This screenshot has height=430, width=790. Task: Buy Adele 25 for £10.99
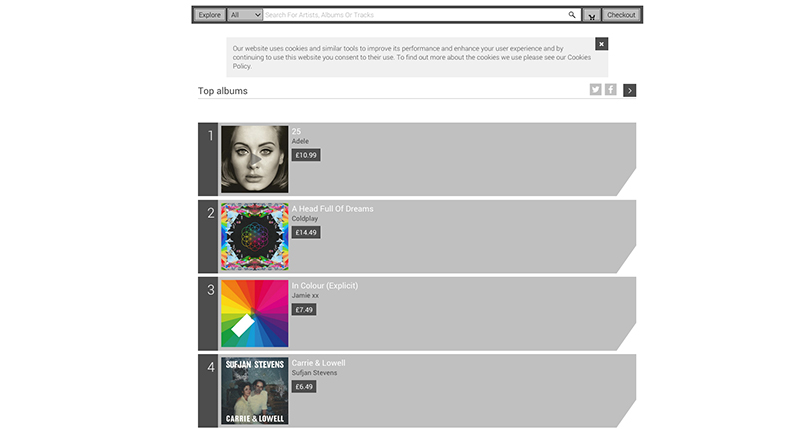click(306, 155)
